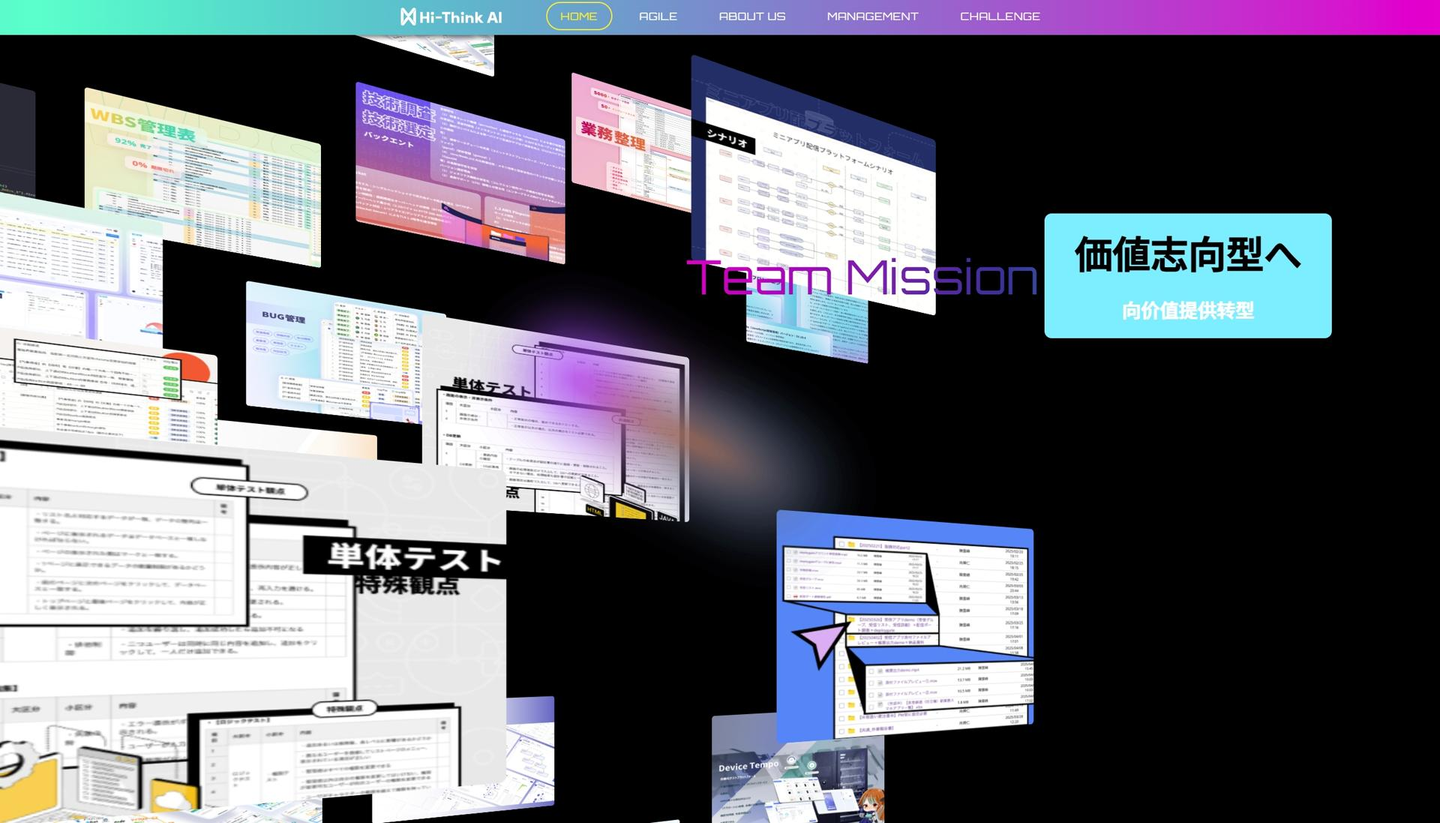This screenshot has width=1440, height=823.
Task: Open the WBS管理表 thumbnail card
Action: pyautogui.click(x=203, y=178)
